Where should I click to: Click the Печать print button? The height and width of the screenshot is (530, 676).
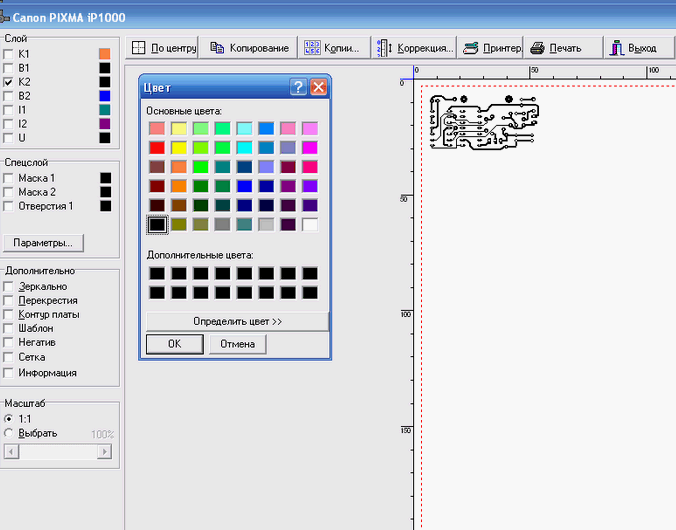pos(563,47)
